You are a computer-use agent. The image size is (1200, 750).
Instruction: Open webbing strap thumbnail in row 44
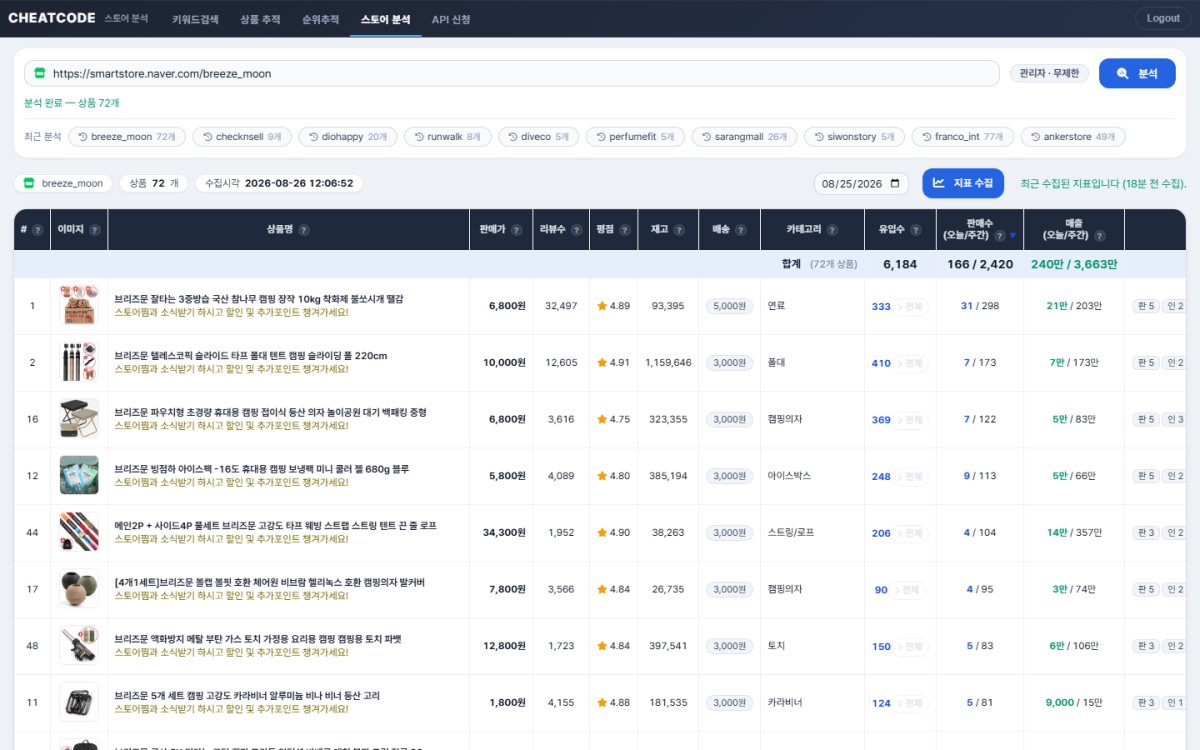point(79,532)
